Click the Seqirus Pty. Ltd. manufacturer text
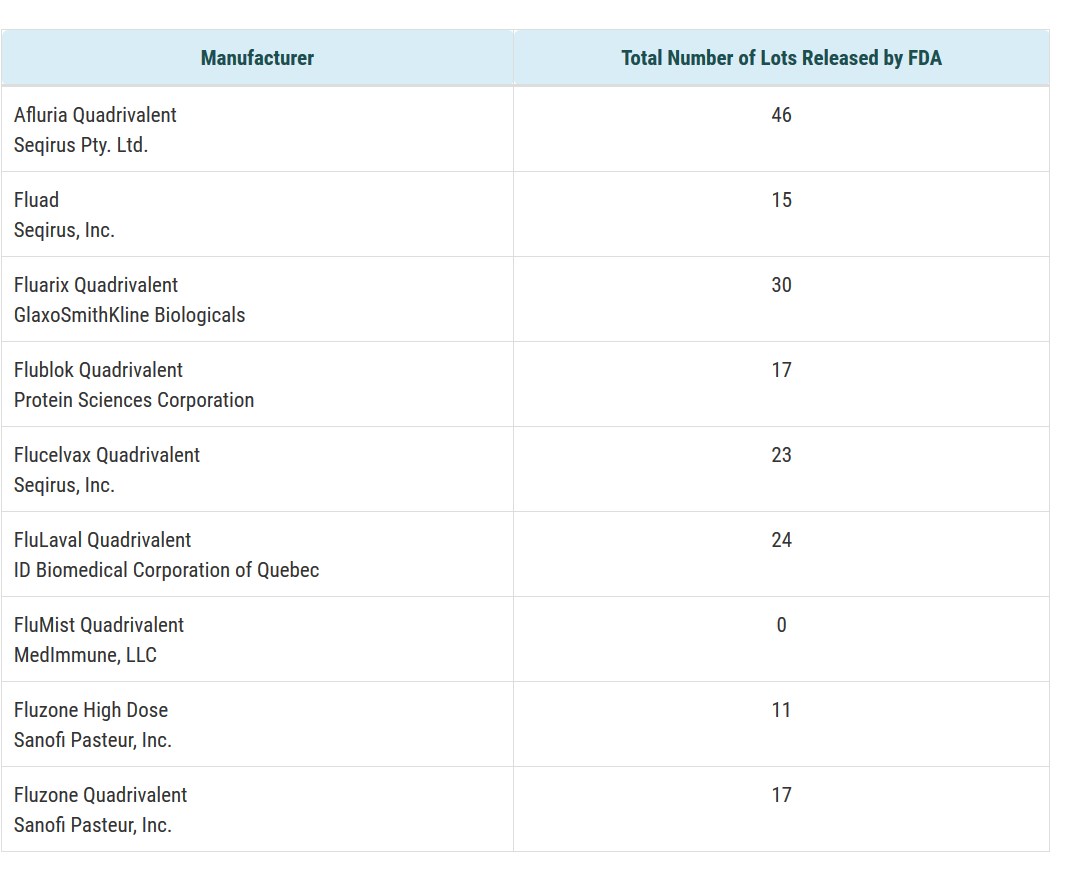Viewport: 1066px width, 876px height. click(81, 145)
